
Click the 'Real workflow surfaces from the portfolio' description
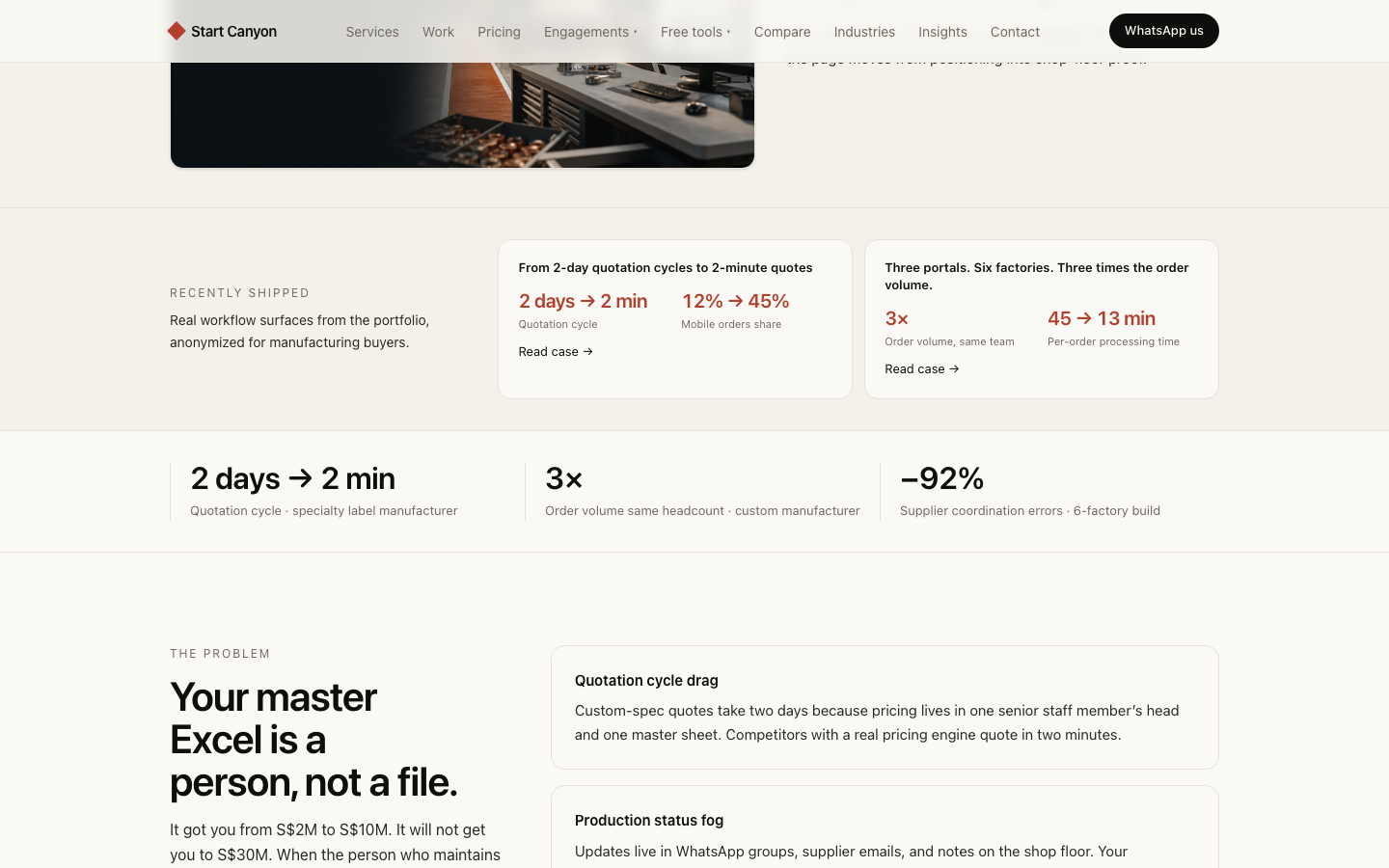(x=300, y=331)
